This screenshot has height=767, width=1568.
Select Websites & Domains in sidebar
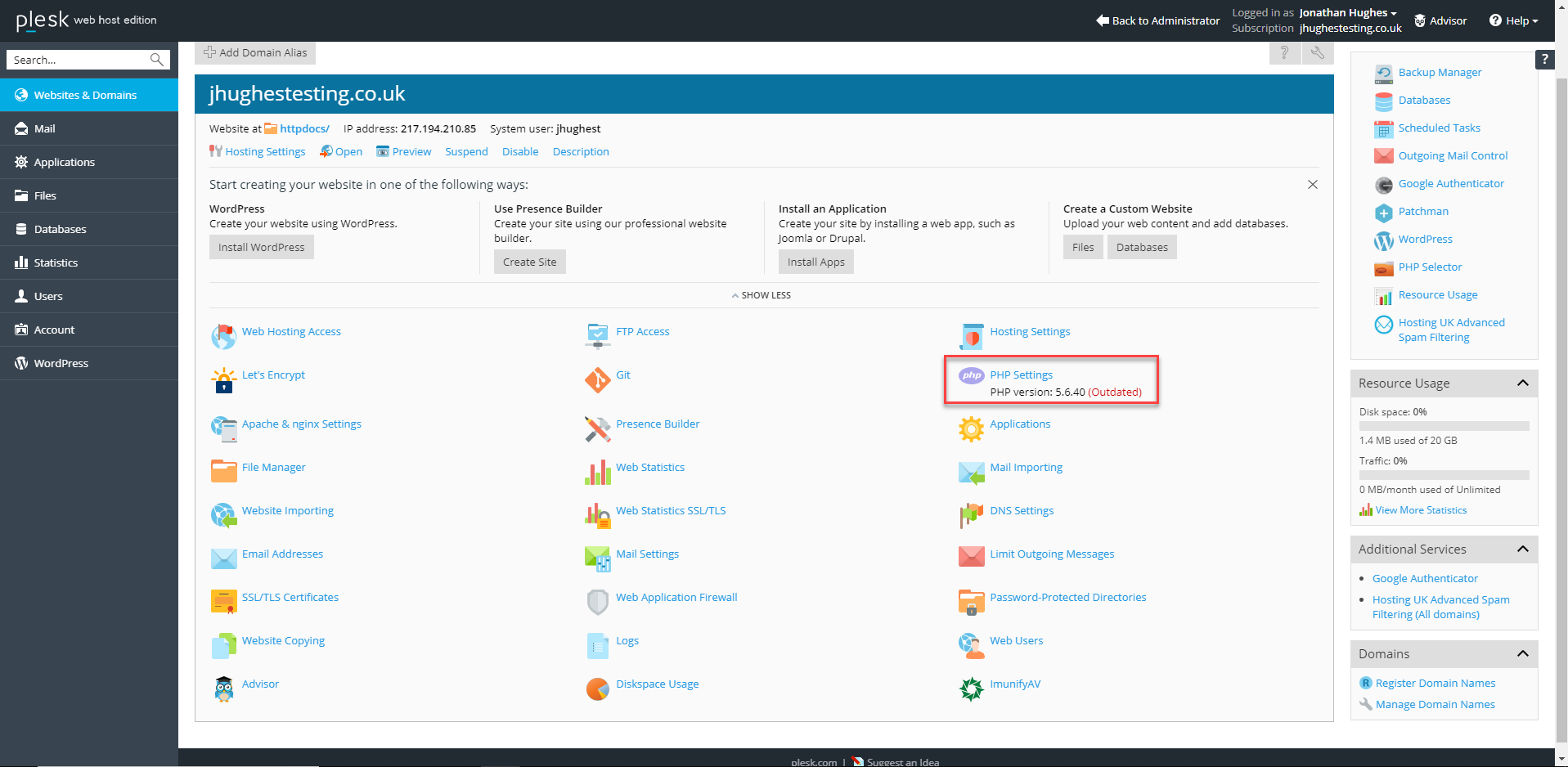click(89, 95)
